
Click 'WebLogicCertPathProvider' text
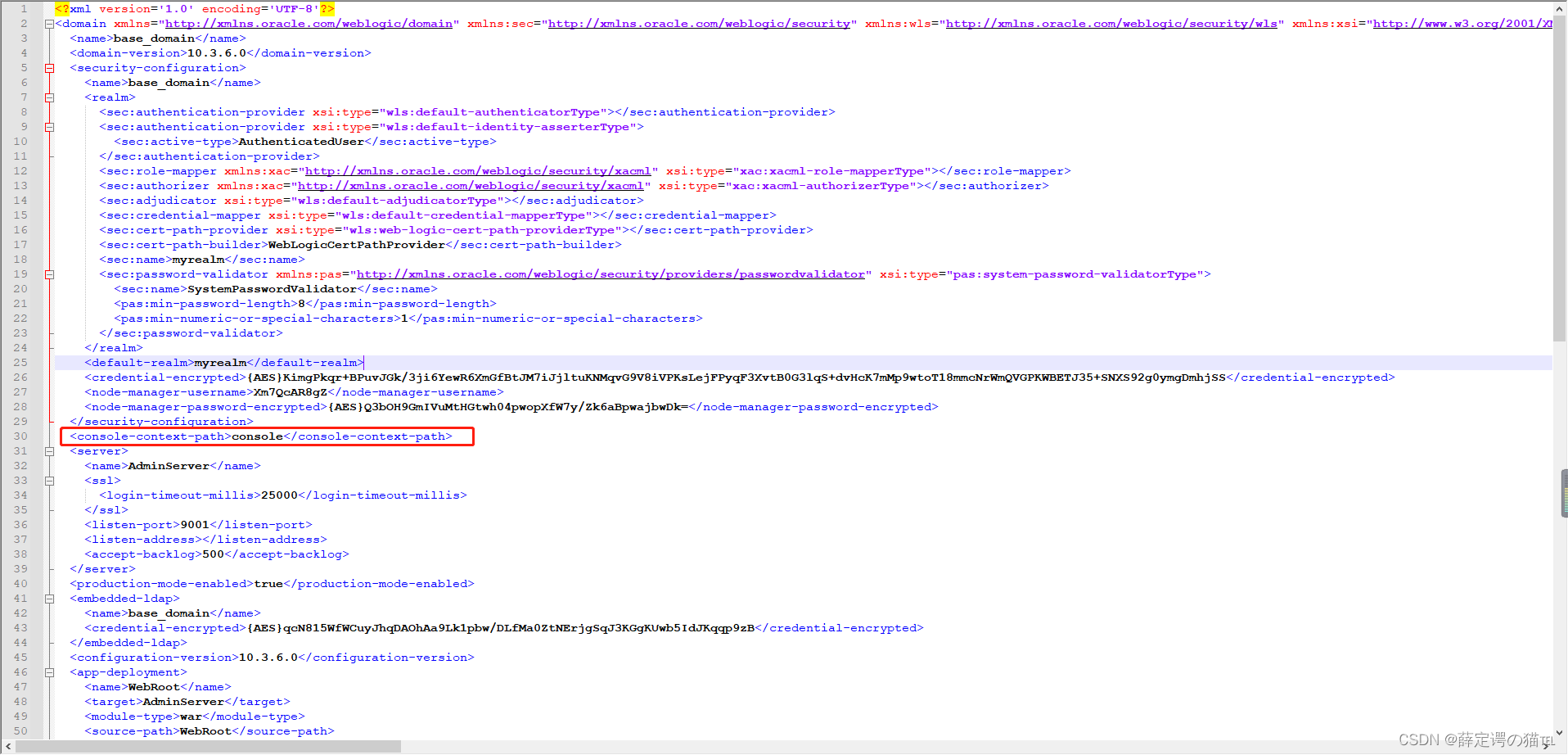coord(357,245)
